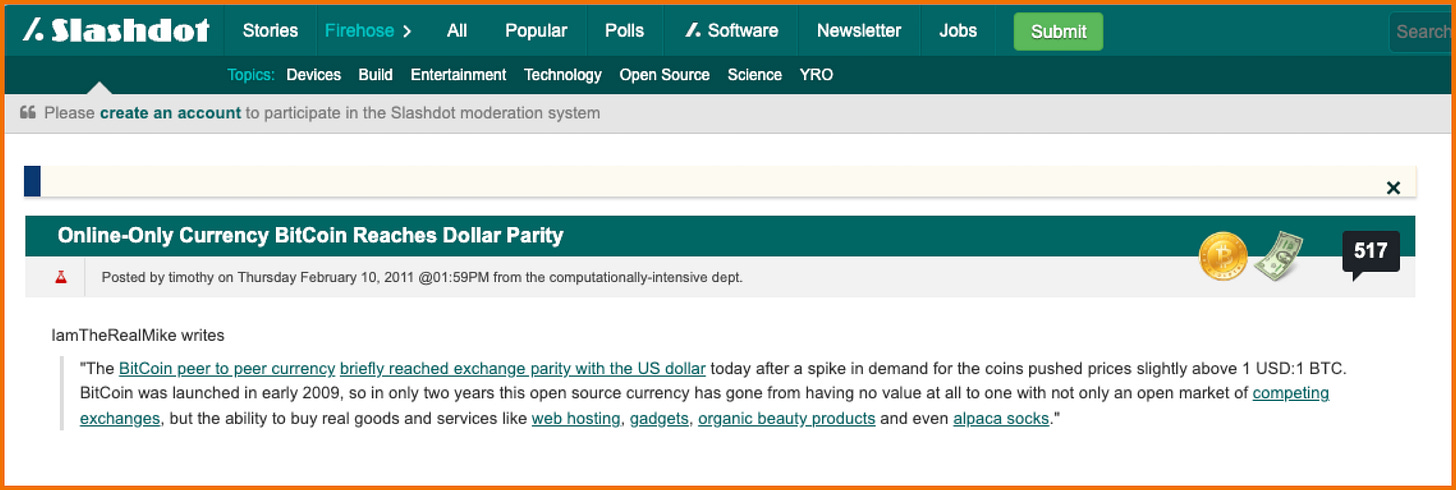The width and height of the screenshot is (1456, 490).
Task: Select the Build topic
Action: [375, 75]
